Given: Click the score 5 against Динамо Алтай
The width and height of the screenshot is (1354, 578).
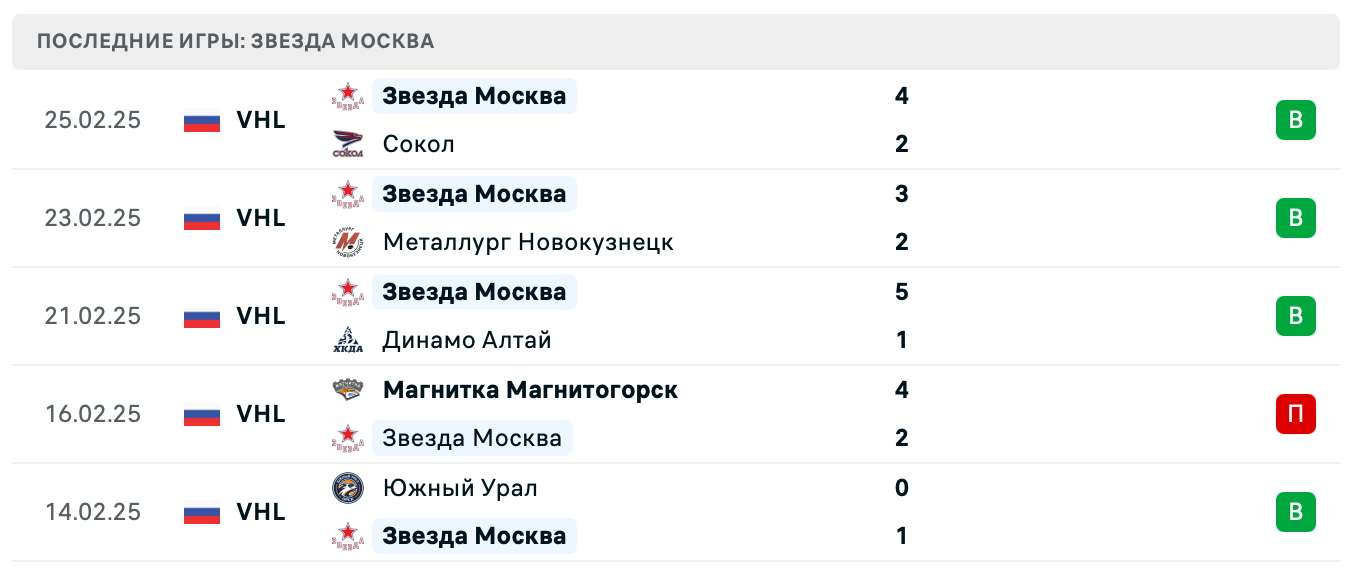Looking at the screenshot, I should pos(901,292).
